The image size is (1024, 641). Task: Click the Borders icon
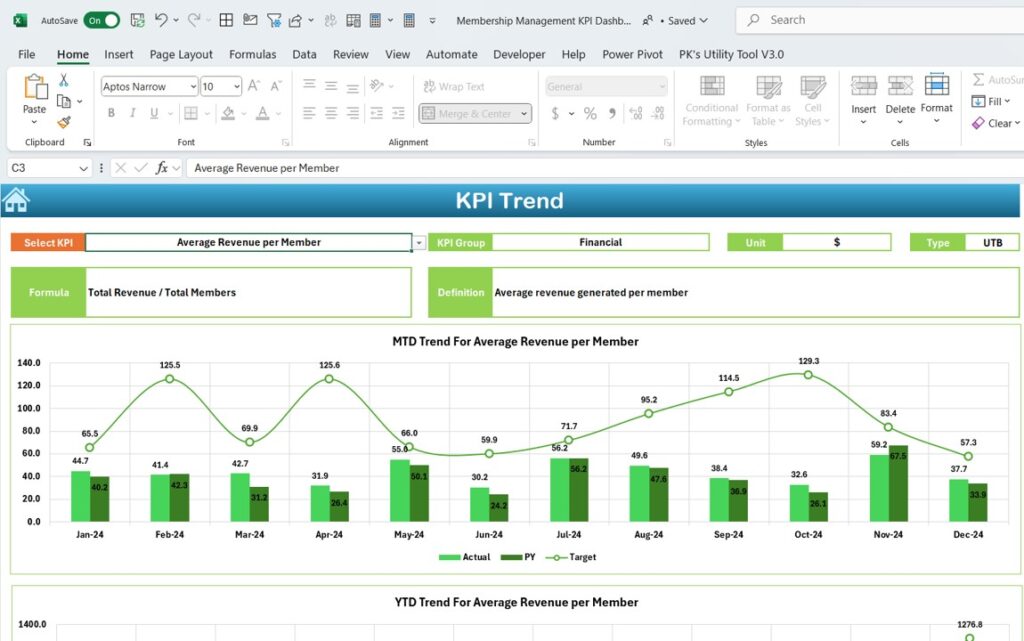(x=191, y=113)
